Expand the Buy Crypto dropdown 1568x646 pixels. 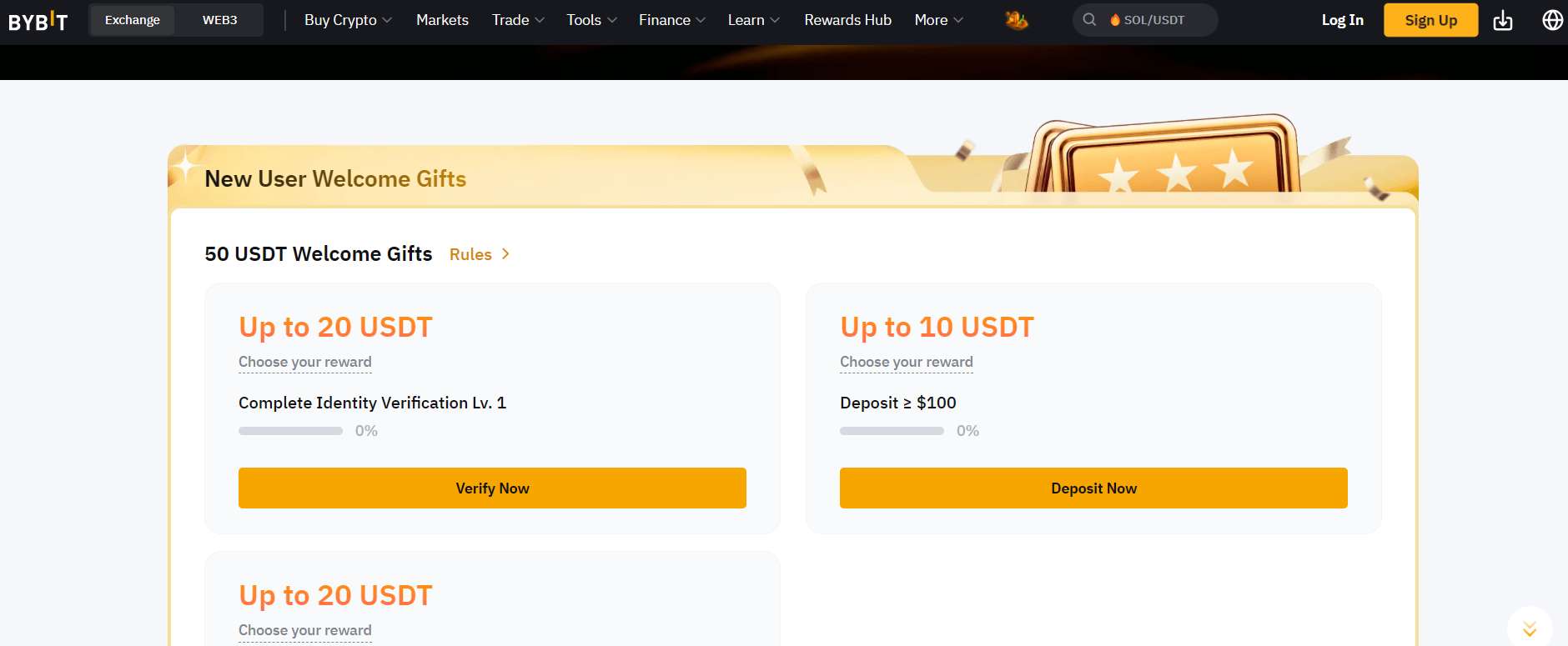point(348,20)
